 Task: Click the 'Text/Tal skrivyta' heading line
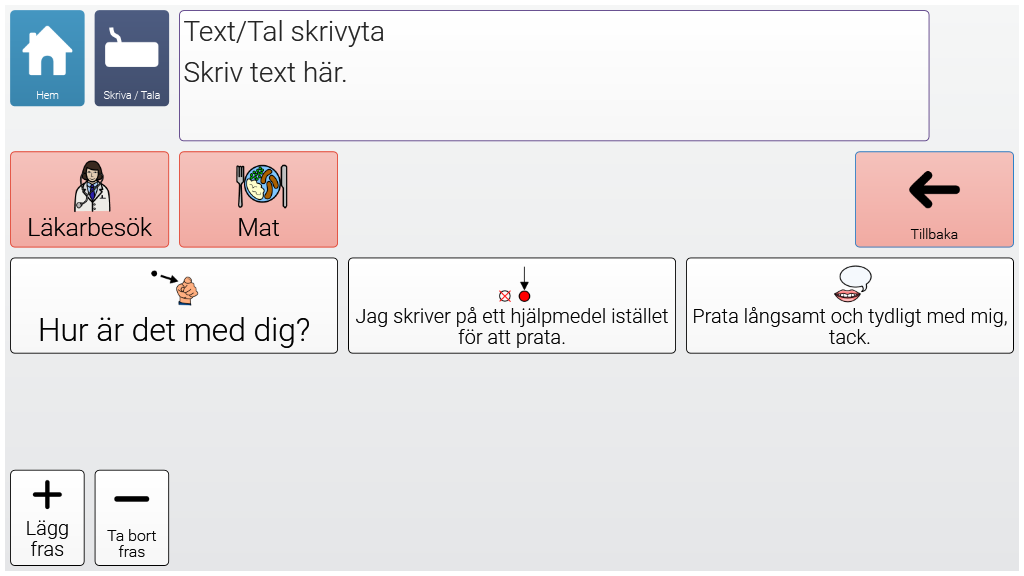284,32
